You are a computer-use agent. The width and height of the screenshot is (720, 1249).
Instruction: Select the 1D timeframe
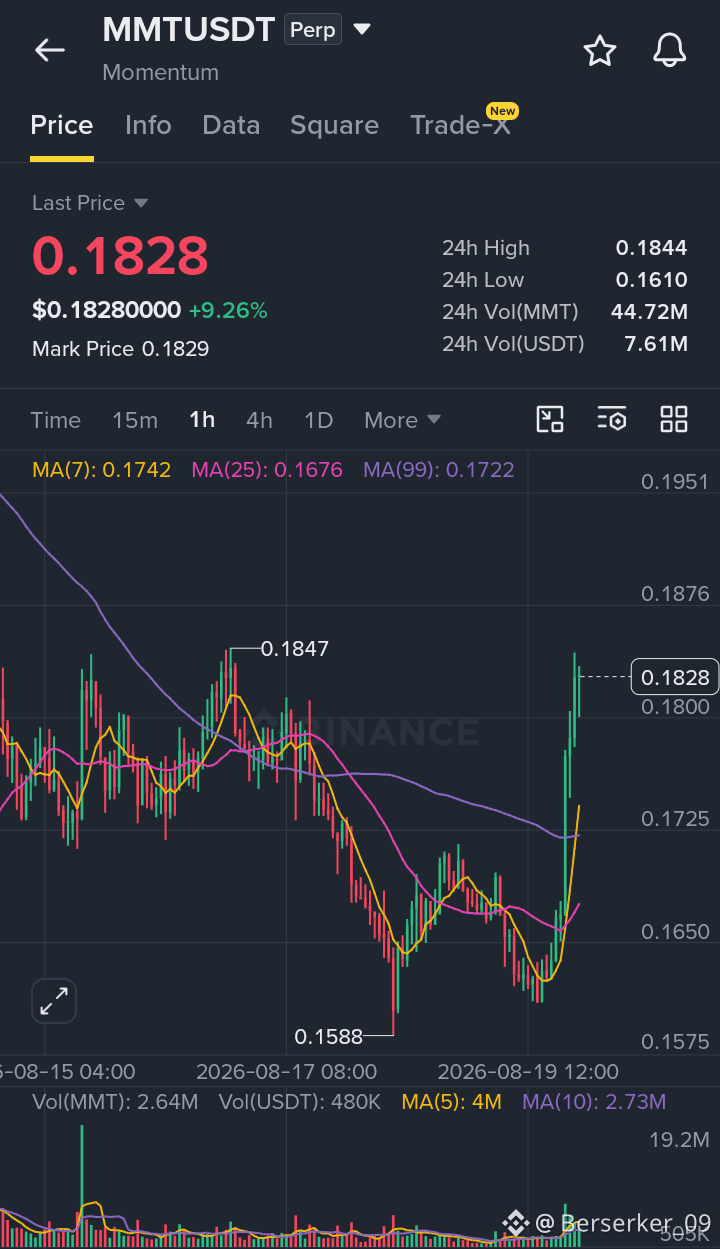coord(318,420)
